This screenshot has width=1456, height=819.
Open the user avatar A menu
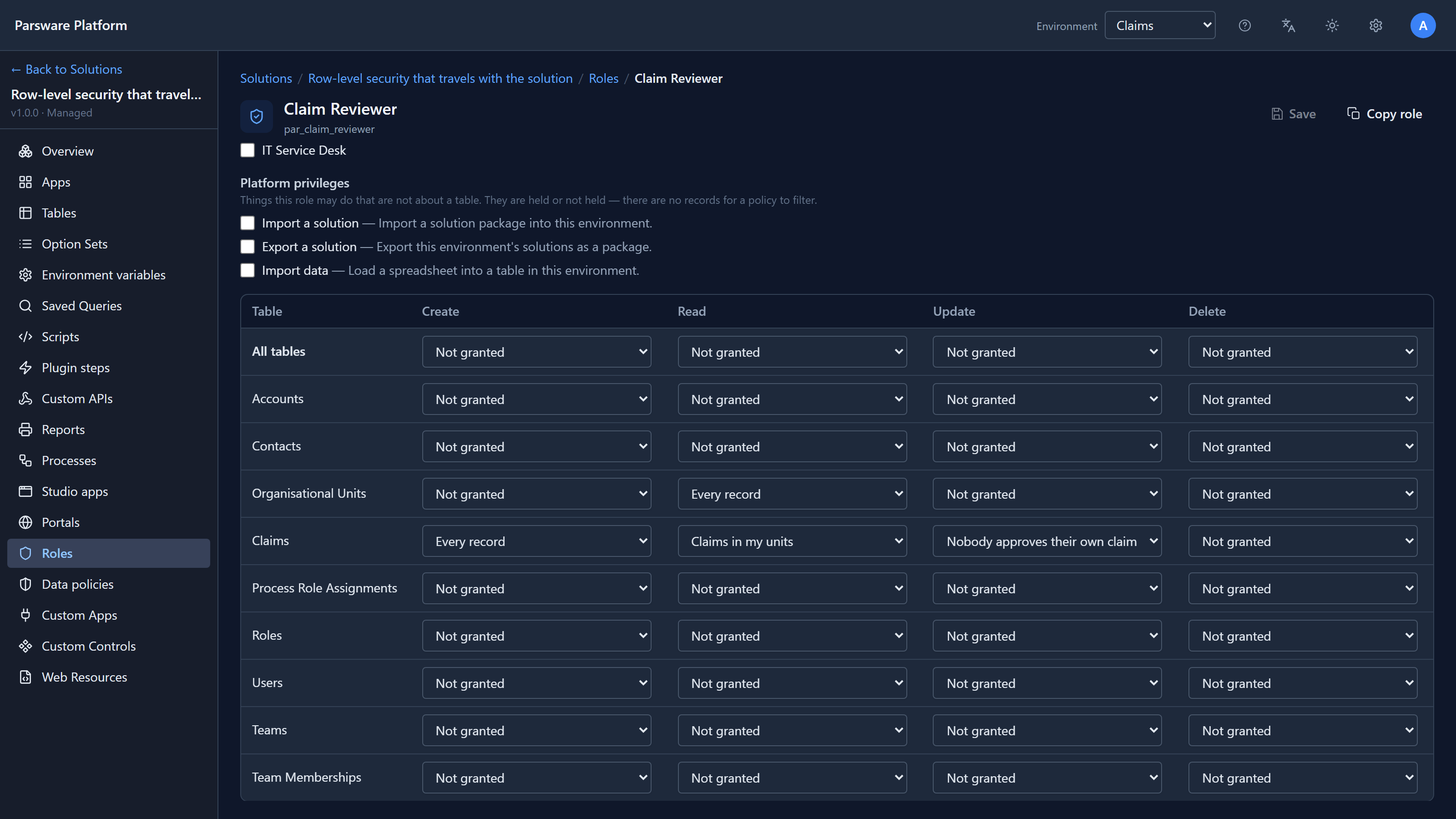pos(1423,25)
